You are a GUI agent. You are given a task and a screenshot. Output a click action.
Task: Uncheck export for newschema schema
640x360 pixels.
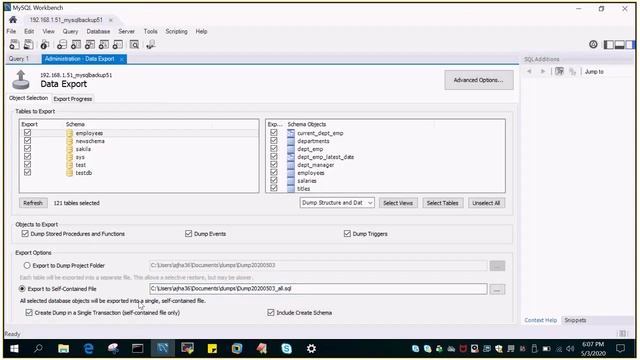[27, 140]
